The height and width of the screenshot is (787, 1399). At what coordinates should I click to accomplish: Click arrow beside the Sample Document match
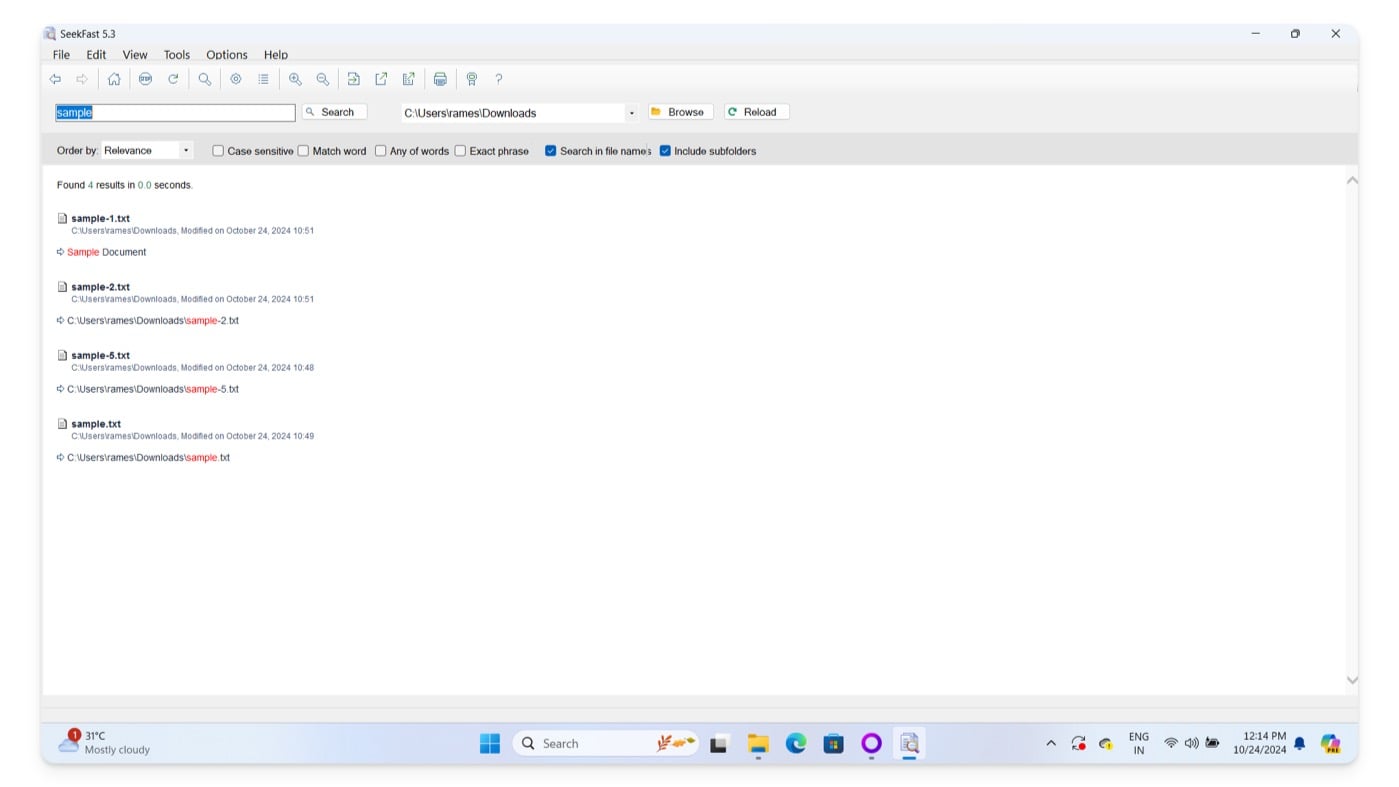tap(61, 252)
